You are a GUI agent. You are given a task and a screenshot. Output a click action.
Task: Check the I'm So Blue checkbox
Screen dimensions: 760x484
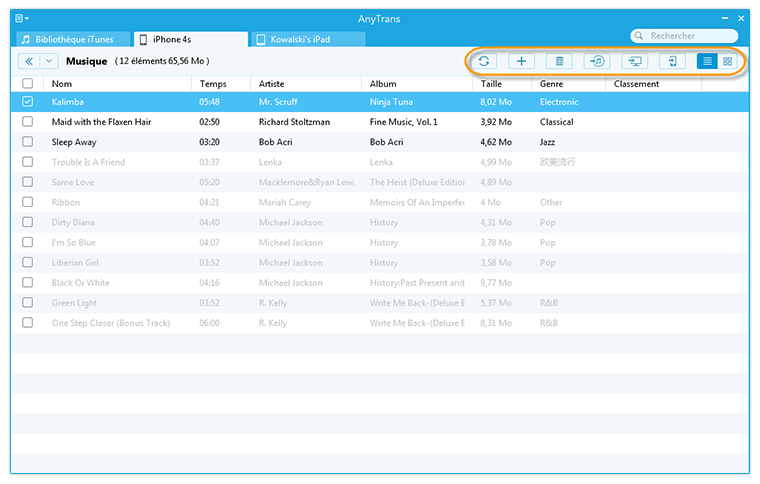(x=28, y=242)
